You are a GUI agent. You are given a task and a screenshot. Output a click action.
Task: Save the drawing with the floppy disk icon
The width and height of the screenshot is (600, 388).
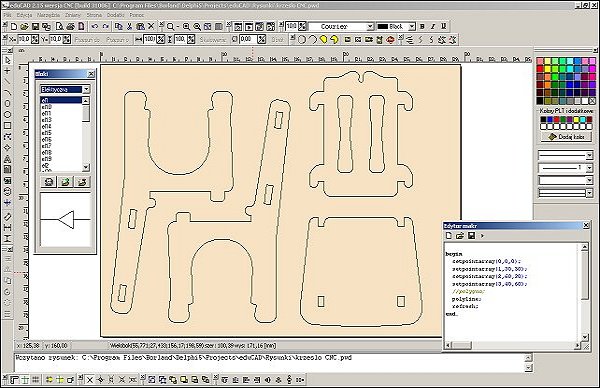click(x=35, y=26)
